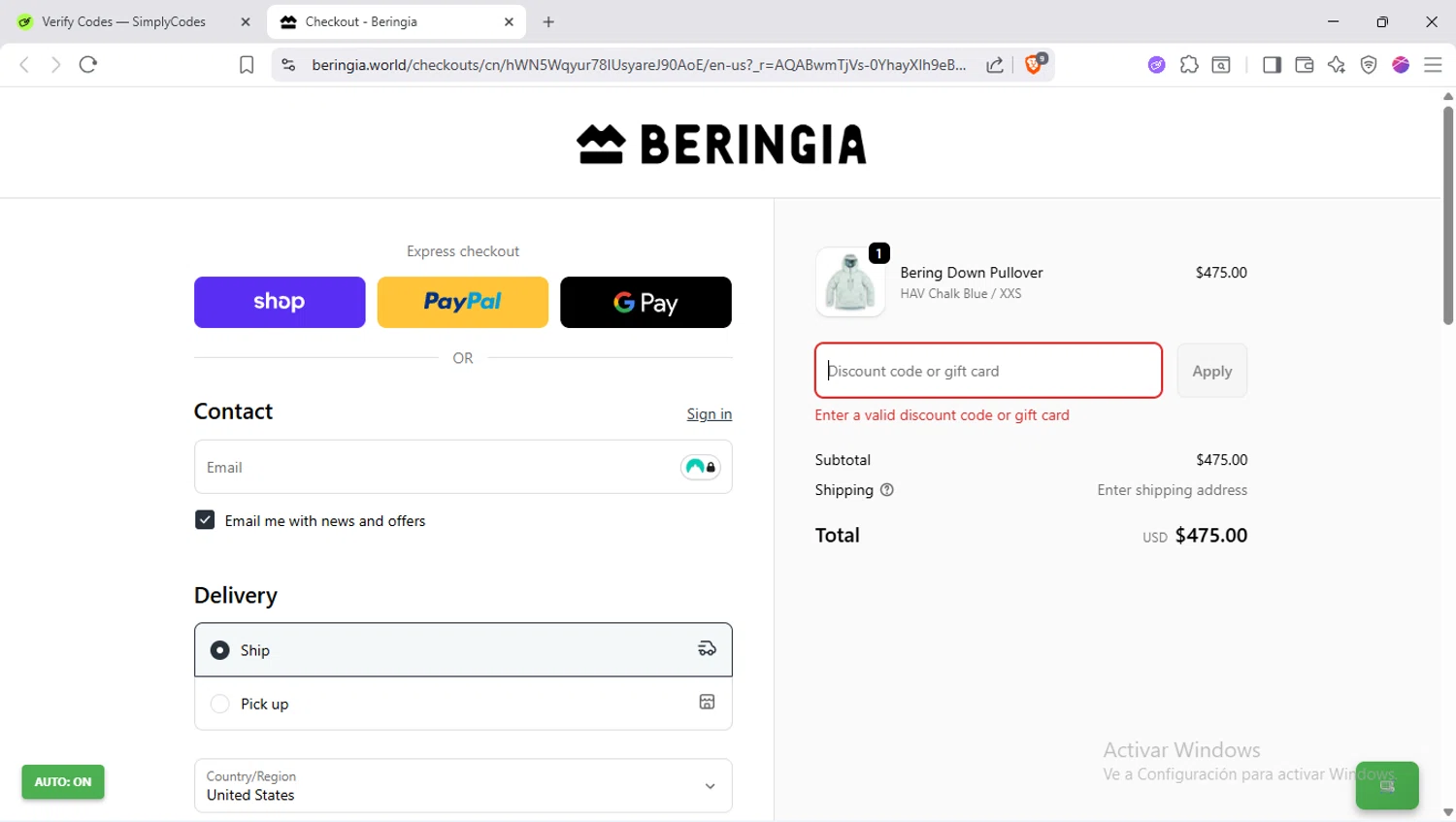Open the browser main menu
The width and height of the screenshot is (1456, 822).
1433,65
